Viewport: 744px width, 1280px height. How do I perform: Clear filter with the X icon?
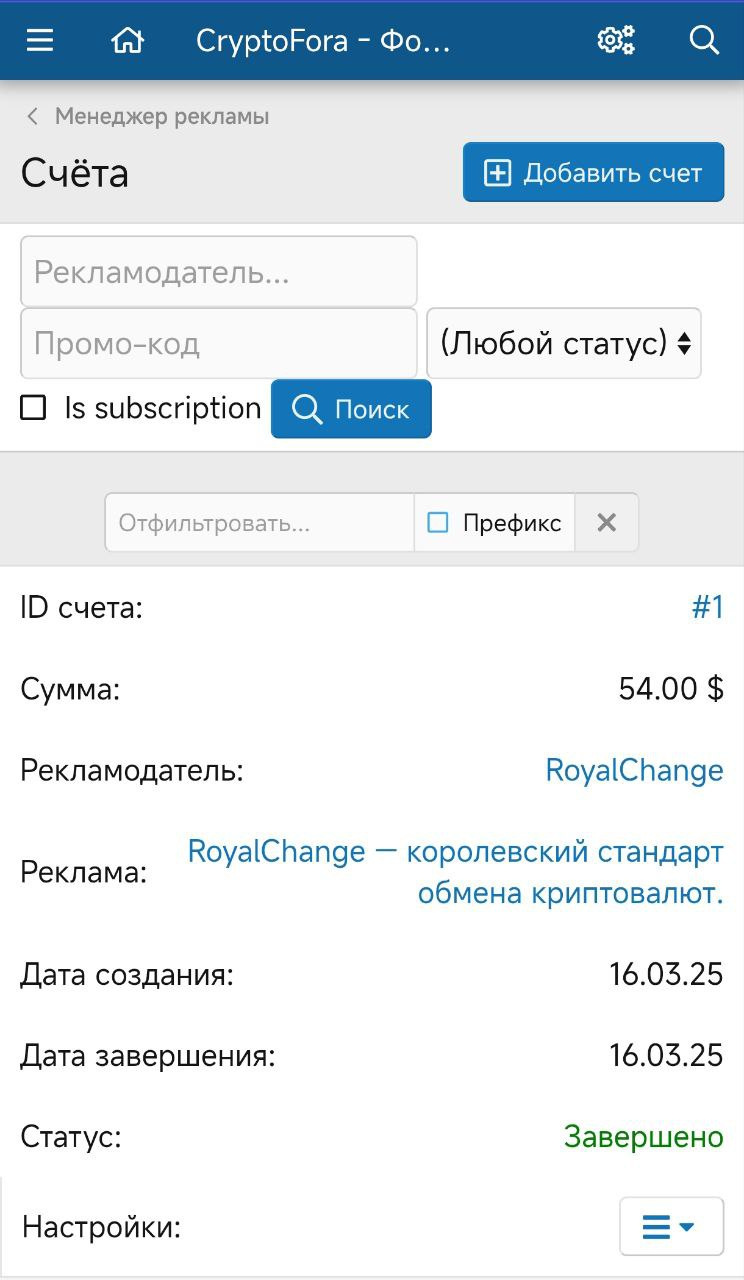(606, 522)
